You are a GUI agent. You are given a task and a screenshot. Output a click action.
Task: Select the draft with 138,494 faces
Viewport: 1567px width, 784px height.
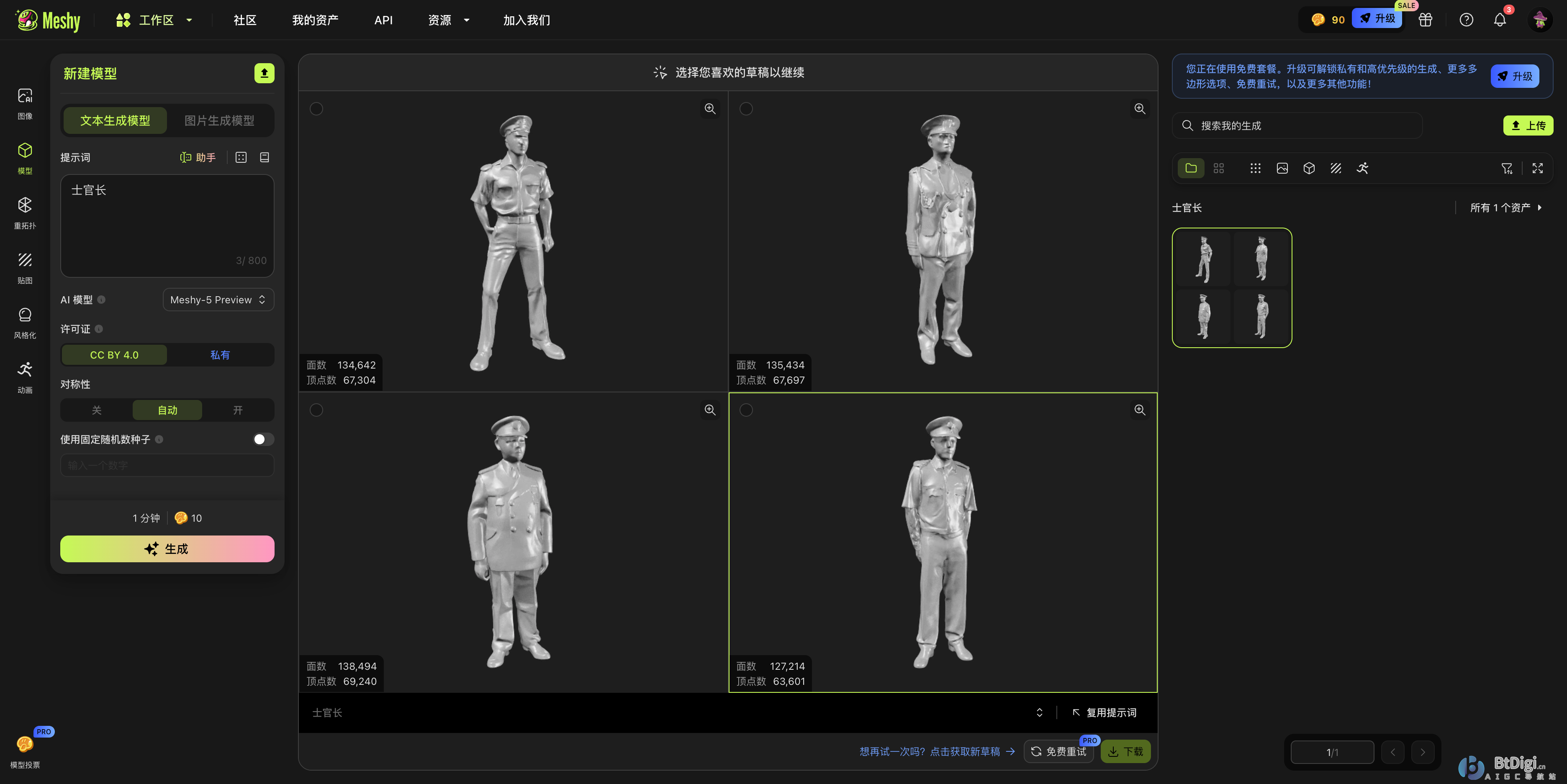(316, 410)
